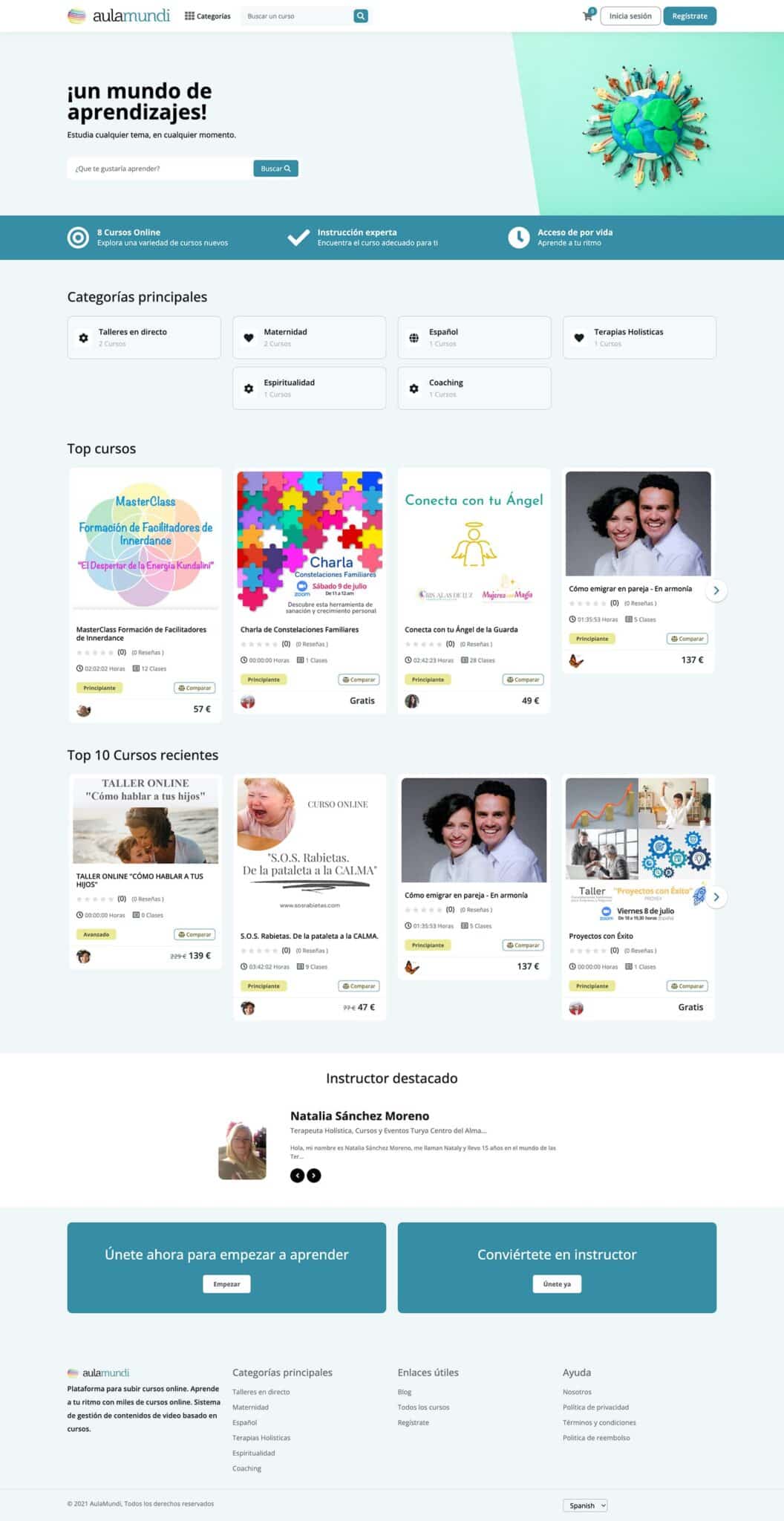Click the Regístrate button

coord(690,16)
